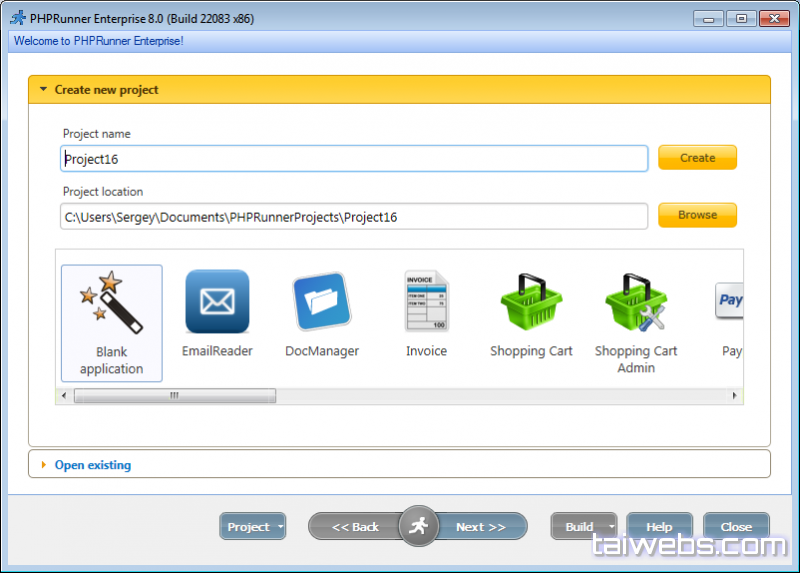The width and height of the screenshot is (800, 573).
Task: Click the Open existing link text
Action: point(93,465)
